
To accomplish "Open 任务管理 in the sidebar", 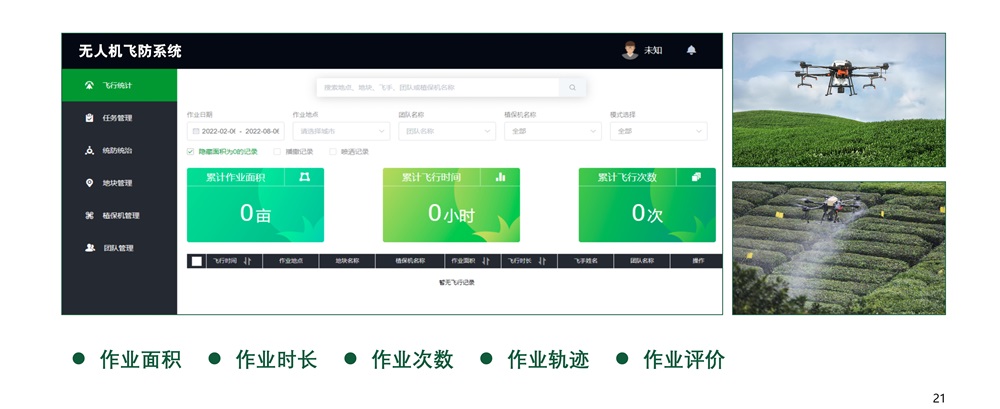I will click(x=117, y=118).
